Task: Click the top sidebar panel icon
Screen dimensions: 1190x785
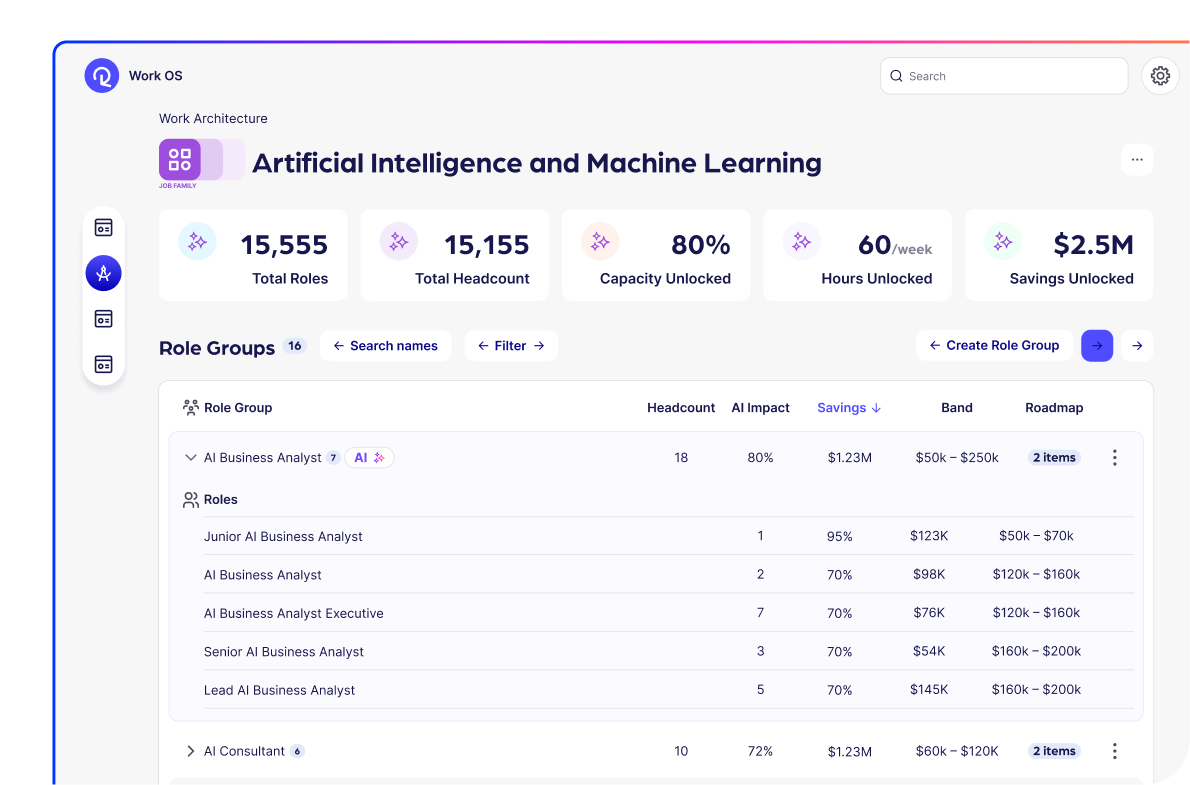Action: (104, 227)
